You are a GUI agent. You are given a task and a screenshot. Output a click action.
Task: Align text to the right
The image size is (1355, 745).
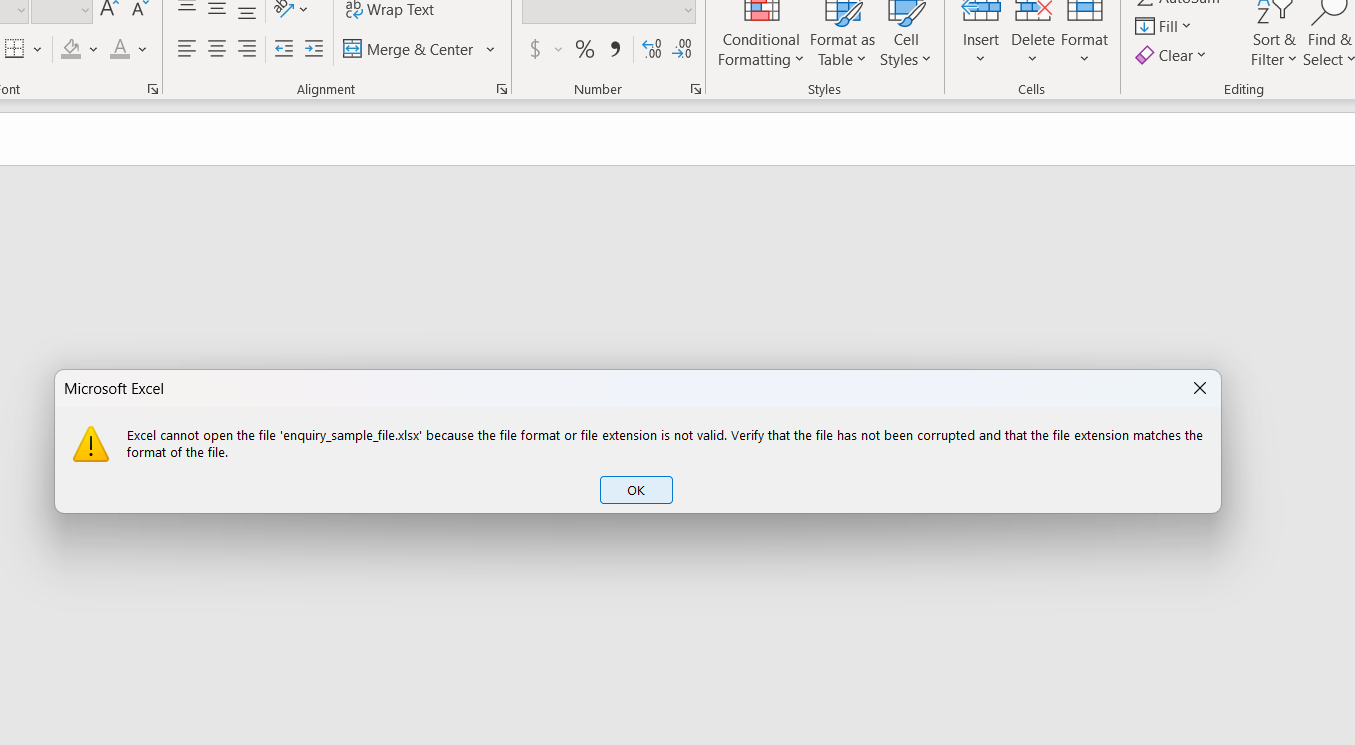click(247, 49)
